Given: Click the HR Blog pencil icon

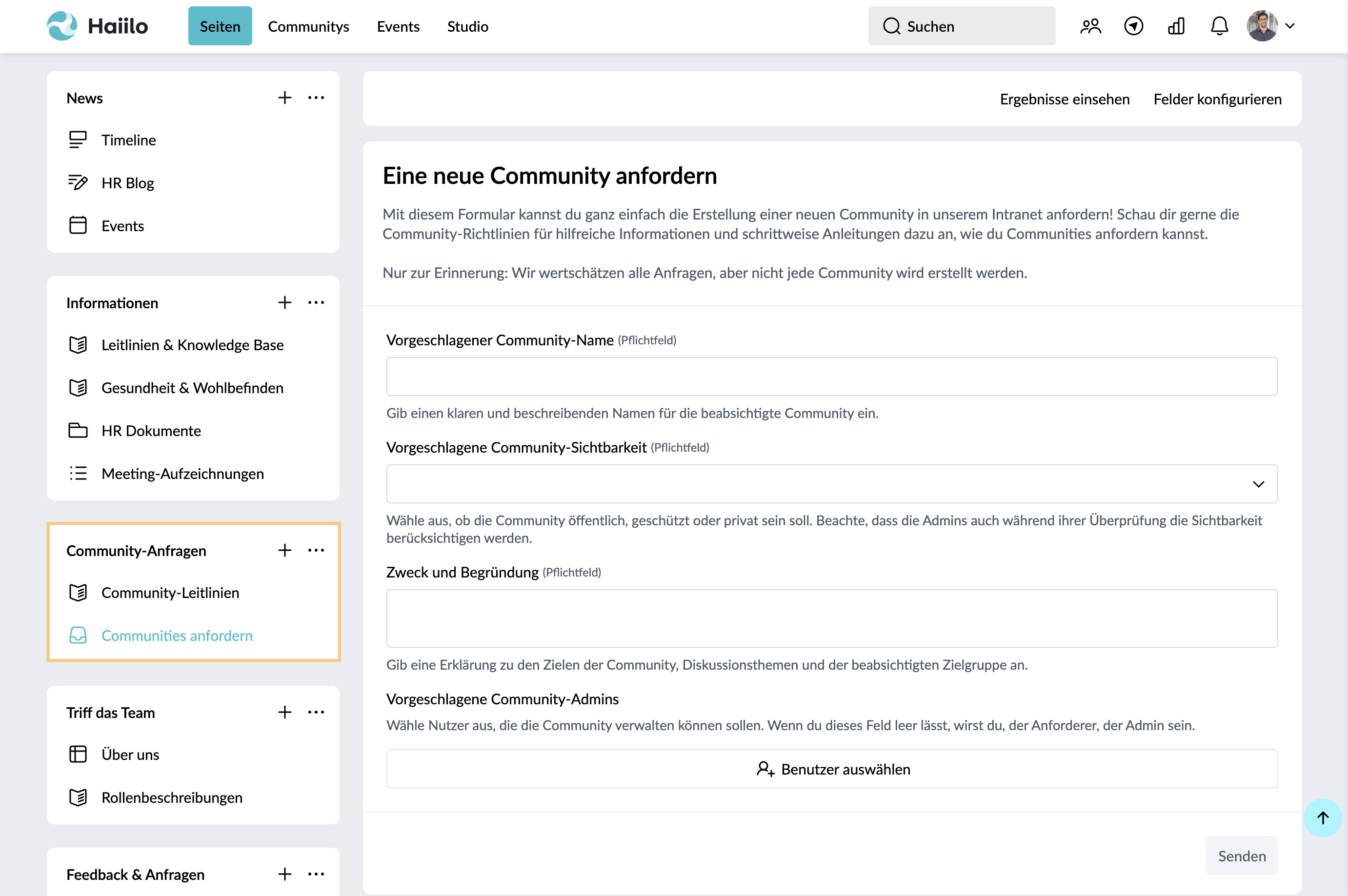Looking at the screenshot, I should pos(78,183).
